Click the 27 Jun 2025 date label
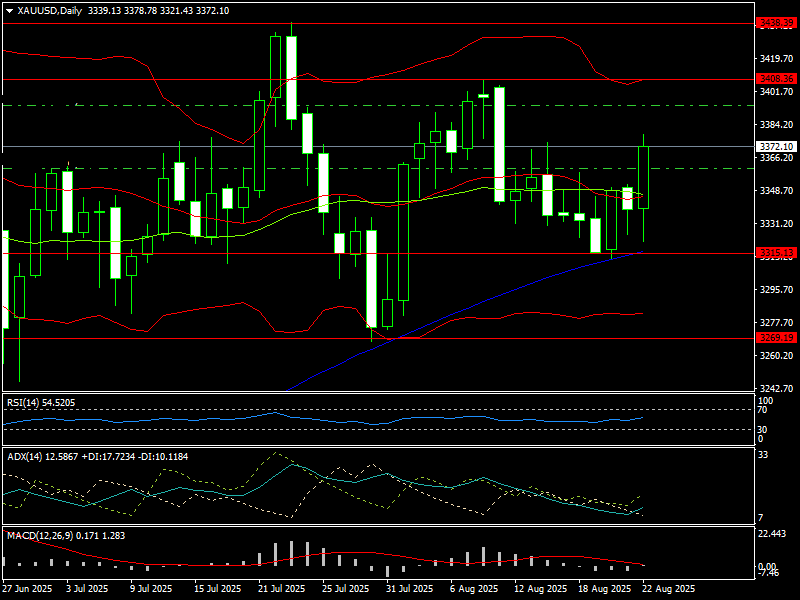Image resolution: width=800 pixels, height=600 pixels. click(28, 589)
